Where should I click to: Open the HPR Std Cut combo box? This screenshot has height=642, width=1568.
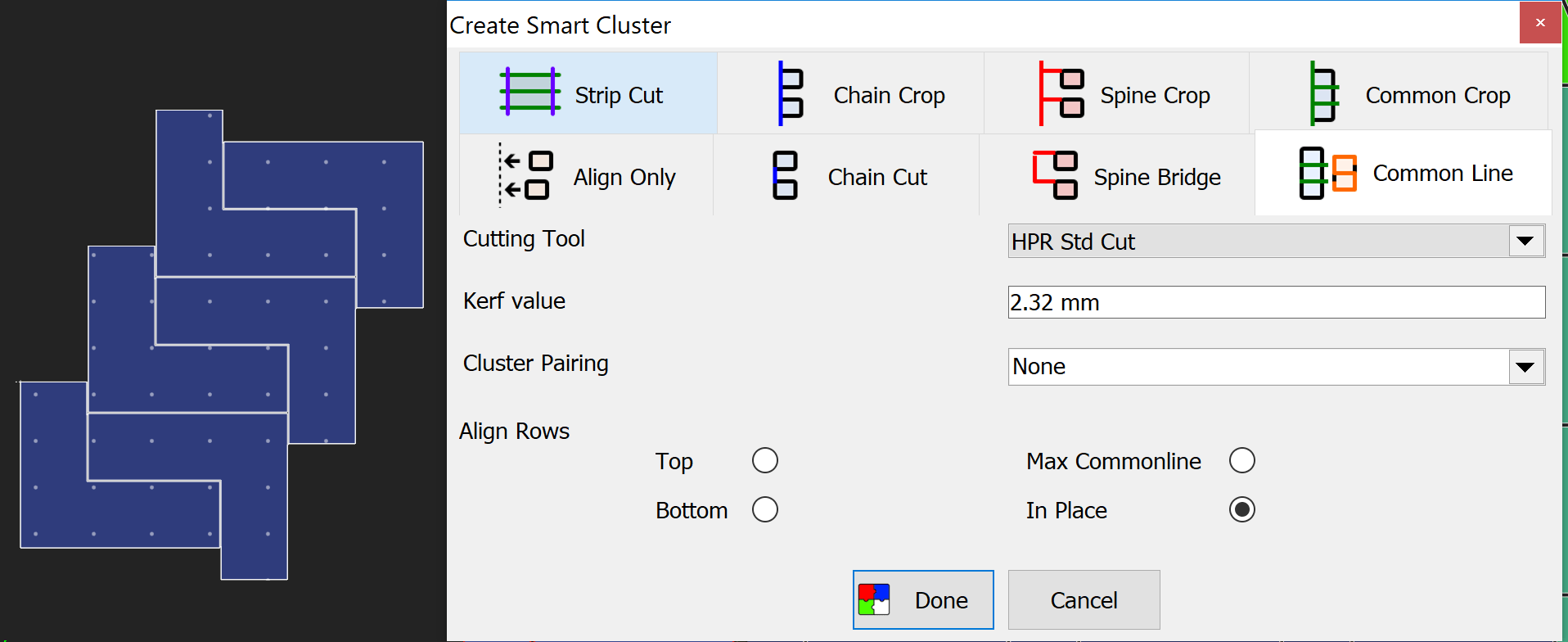click(1277, 242)
